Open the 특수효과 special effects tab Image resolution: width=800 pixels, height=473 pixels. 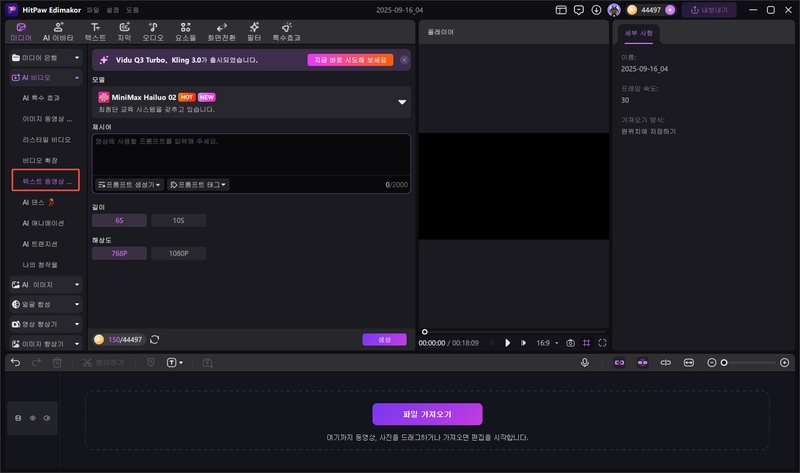tap(286, 32)
